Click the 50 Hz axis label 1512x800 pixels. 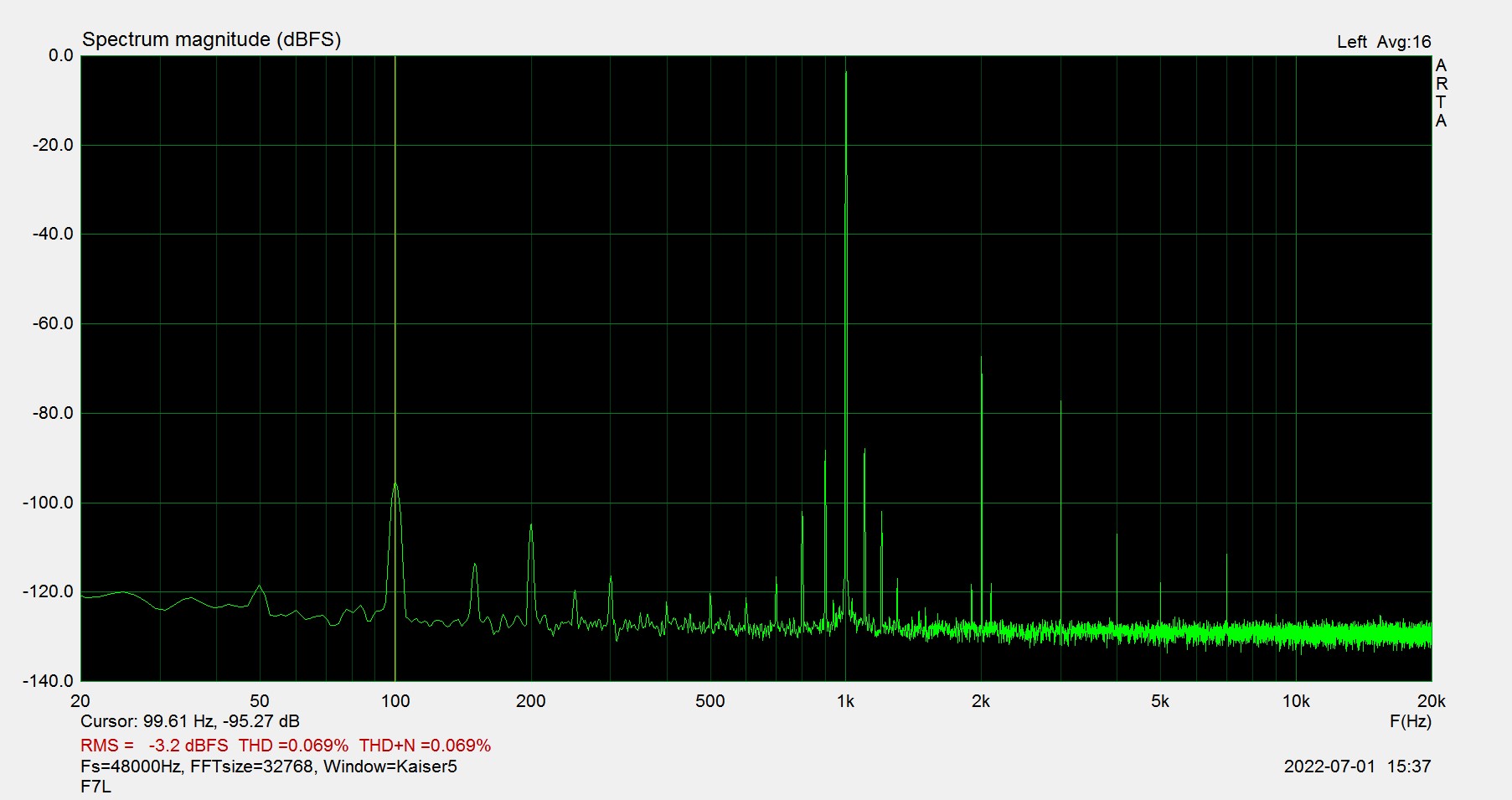coord(260,701)
